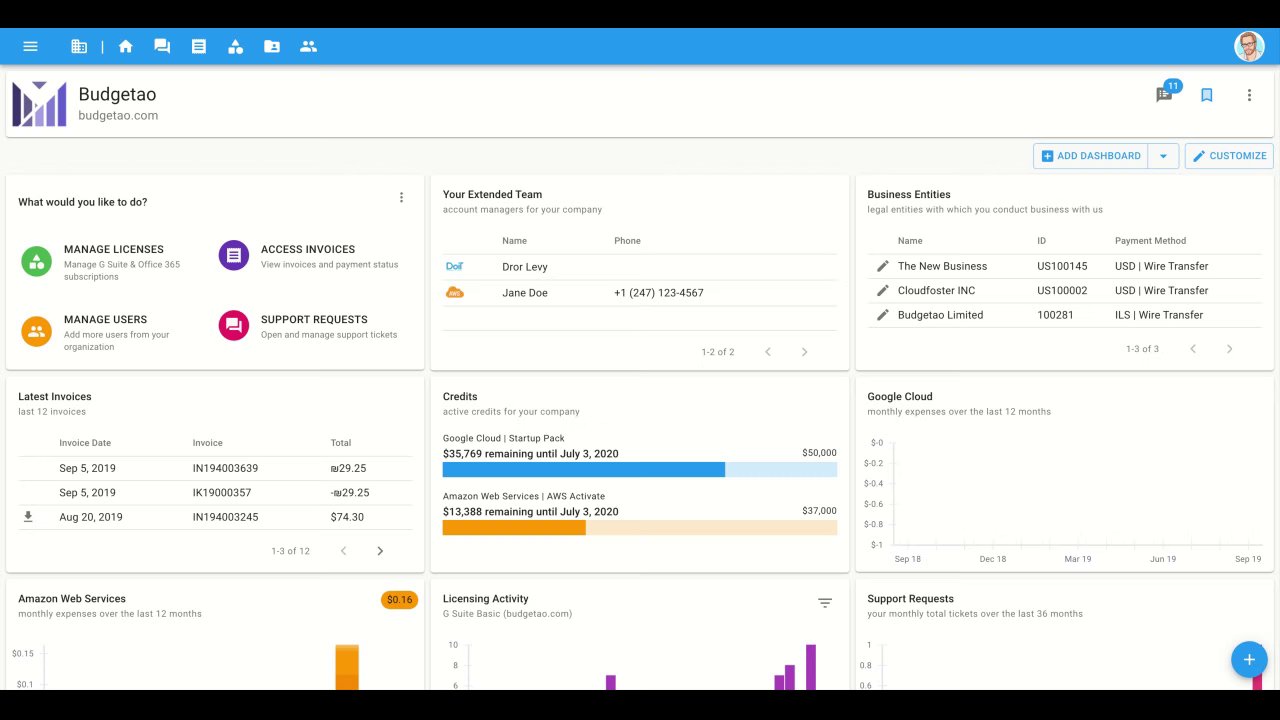Viewport: 1280px width, 720px height.
Task: Open the Licensing Activity filter icon
Action: (x=825, y=603)
